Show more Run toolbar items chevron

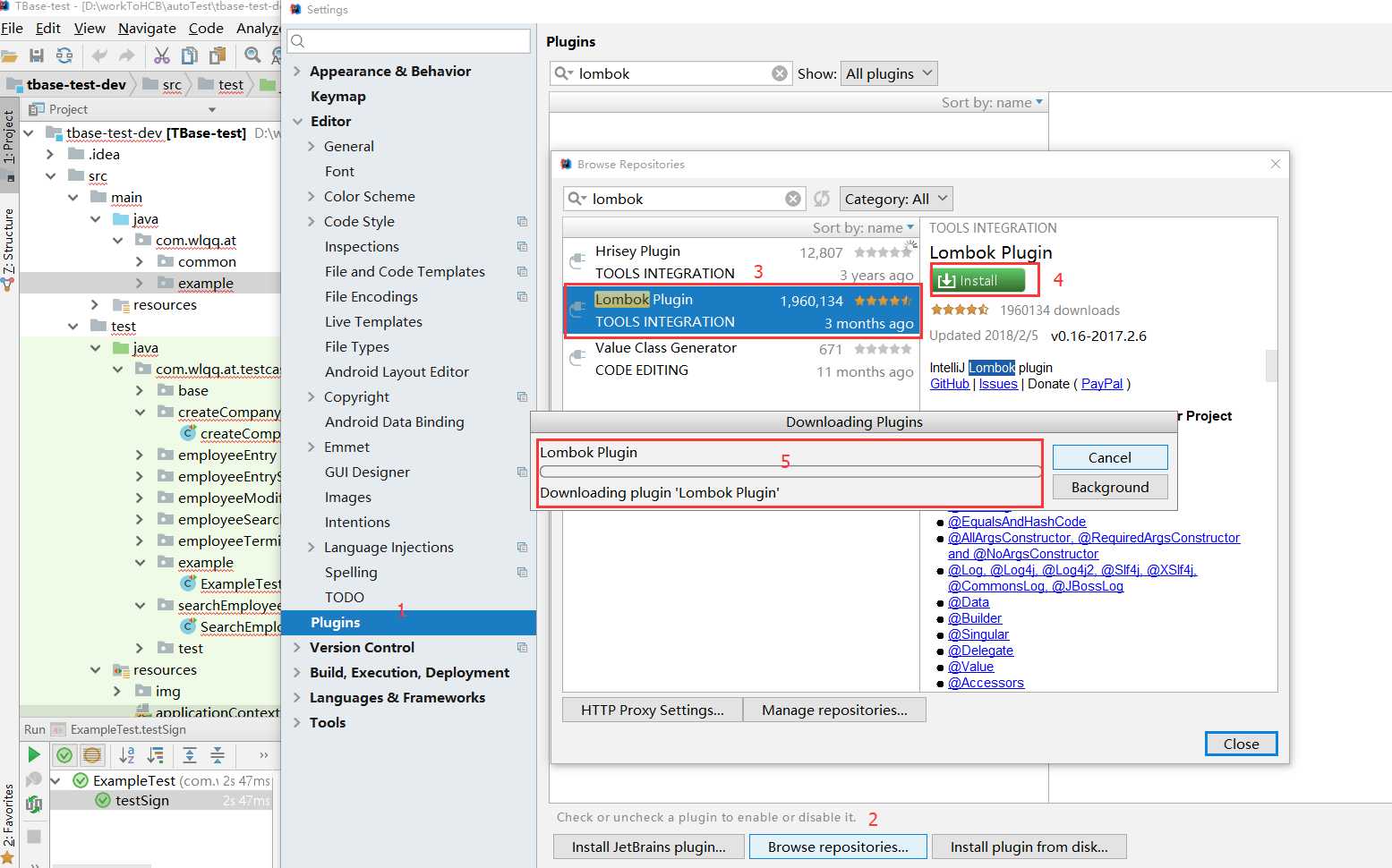264,755
